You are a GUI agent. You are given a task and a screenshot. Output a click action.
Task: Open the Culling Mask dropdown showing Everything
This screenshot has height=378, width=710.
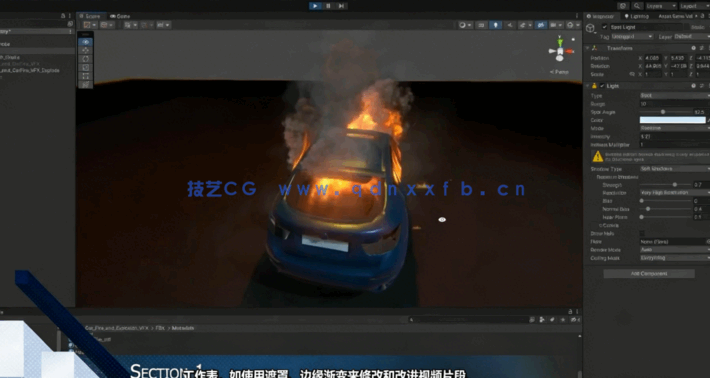(x=675, y=258)
